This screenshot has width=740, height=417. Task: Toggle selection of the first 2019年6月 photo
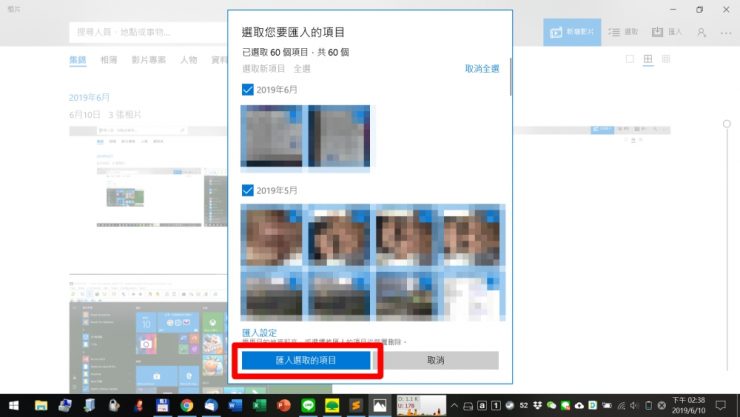(272, 138)
